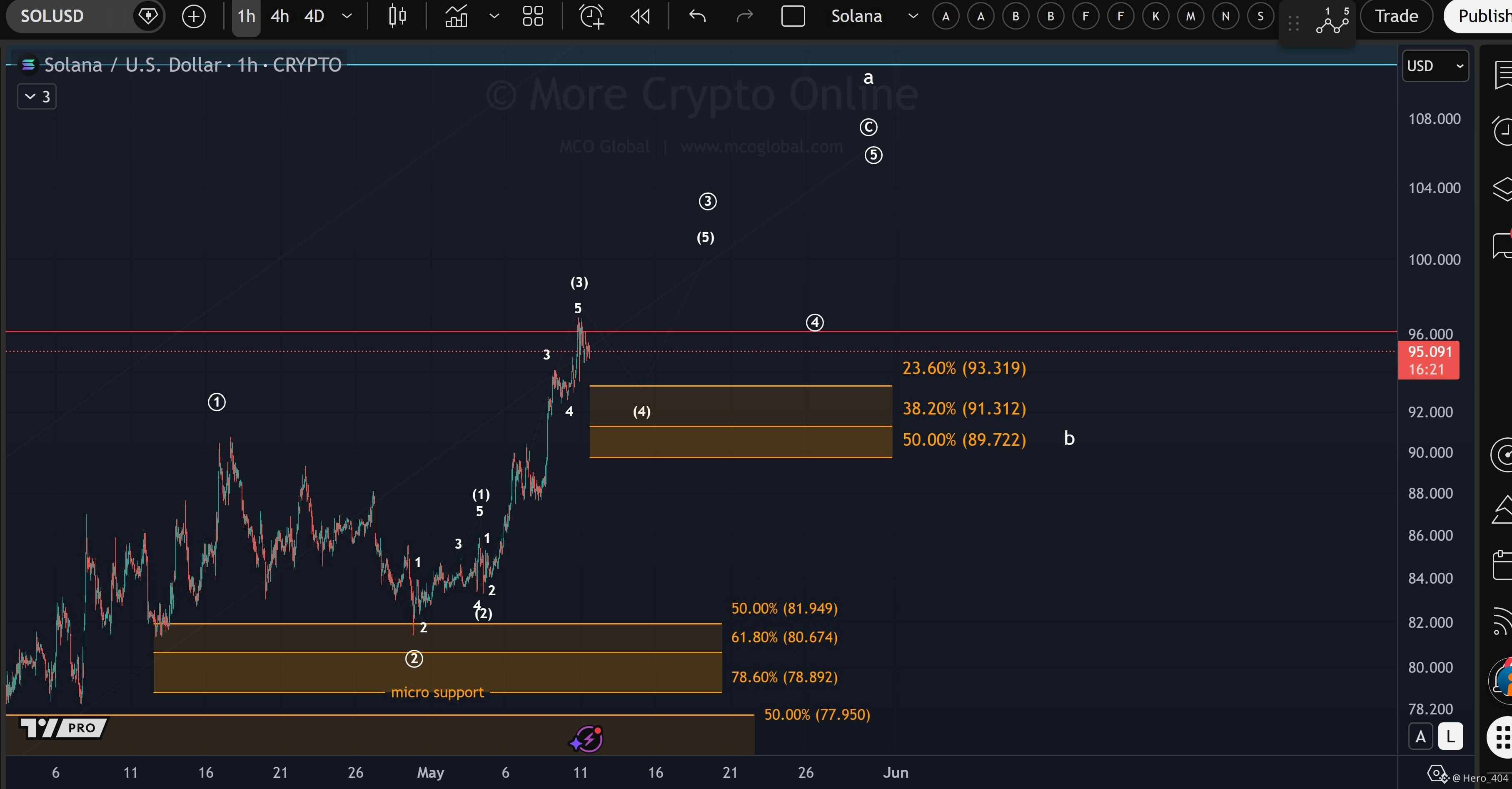Click the 23.60% (93.319) fib label
Image resolution: width=1512 pixels, height=789 pixels.
click(964, 368)
